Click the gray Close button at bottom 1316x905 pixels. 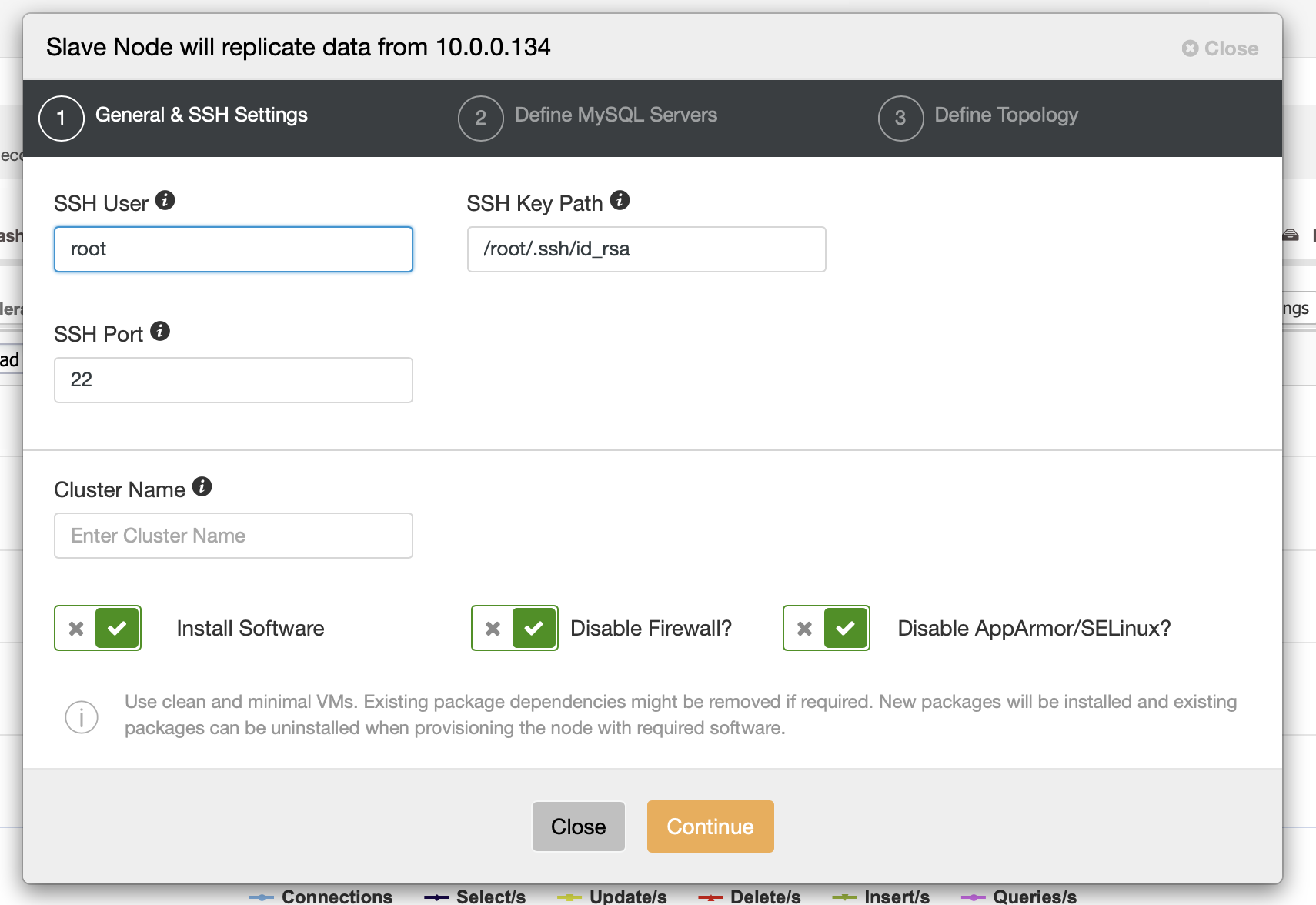pyautogui.click(x=579, y=827)
